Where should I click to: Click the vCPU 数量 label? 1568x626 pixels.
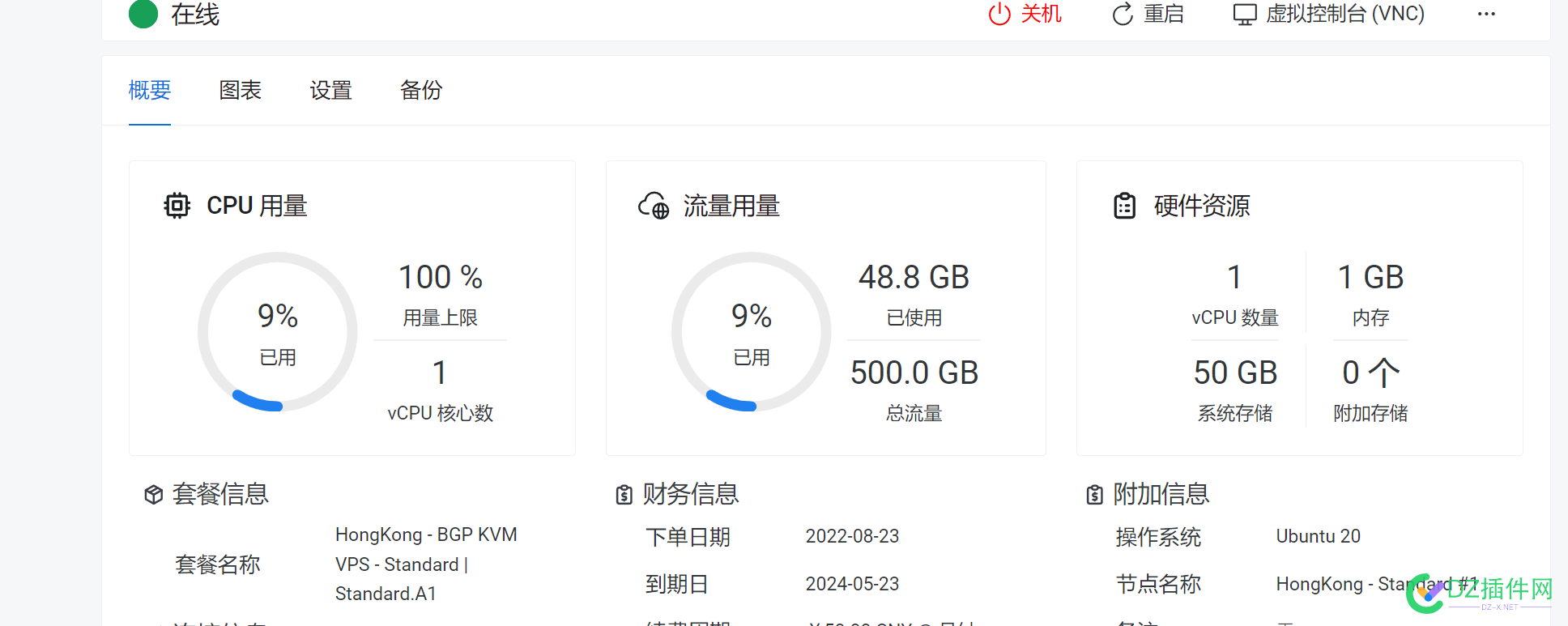point(1235,318)
